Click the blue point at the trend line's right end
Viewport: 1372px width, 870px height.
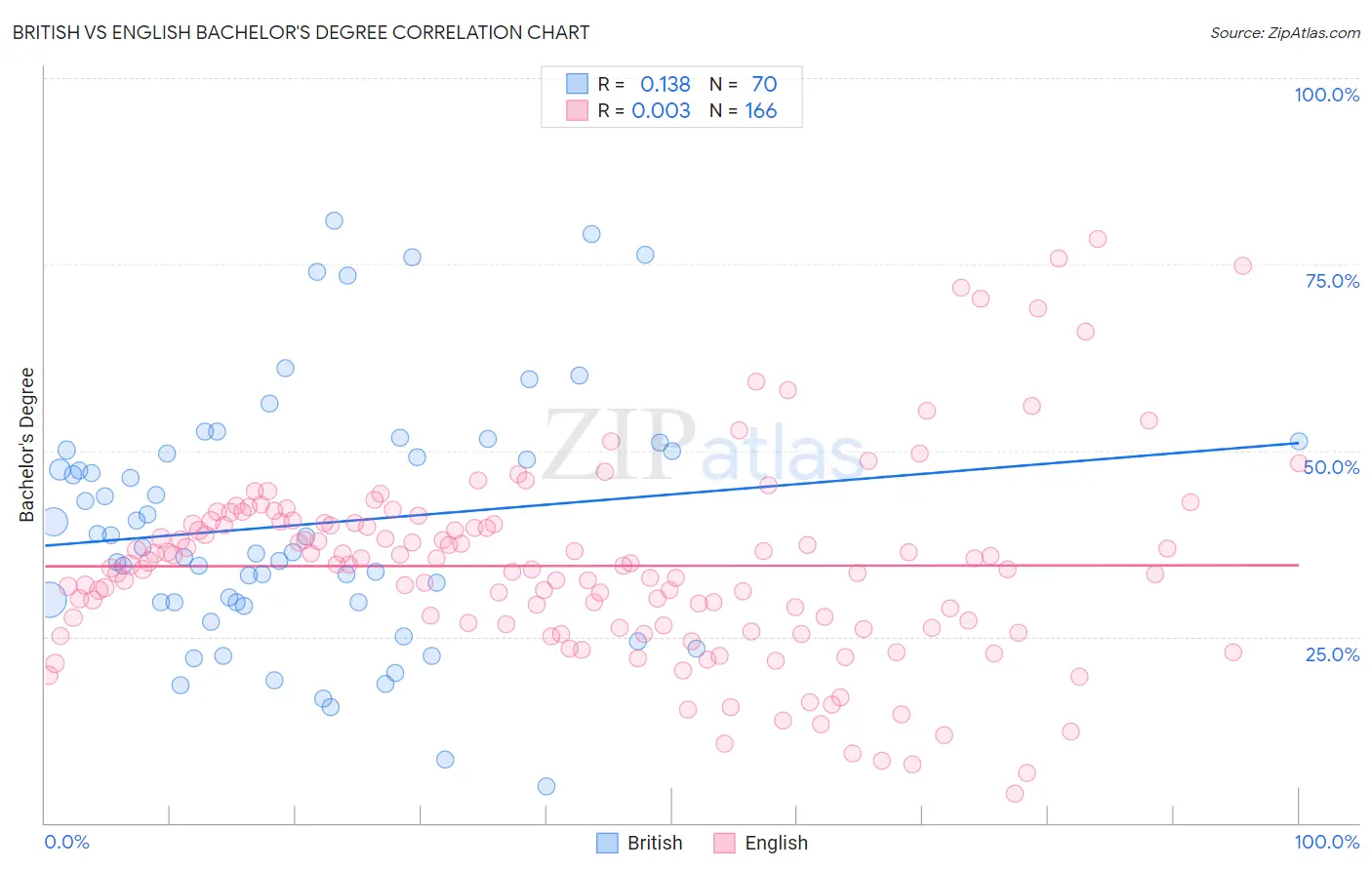click(x=1299, y=441)
